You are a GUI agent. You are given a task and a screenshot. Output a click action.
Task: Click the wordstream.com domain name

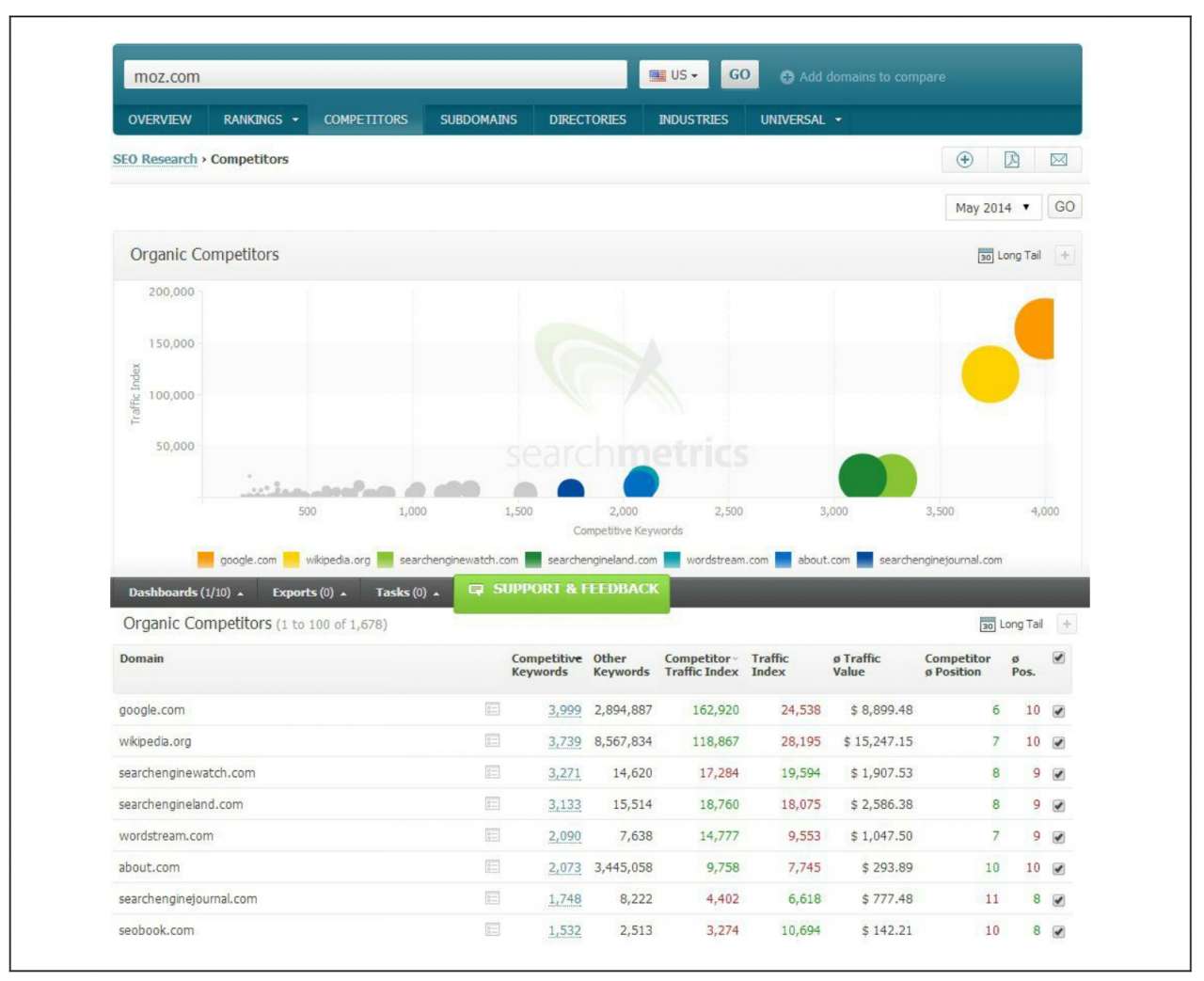166,835
